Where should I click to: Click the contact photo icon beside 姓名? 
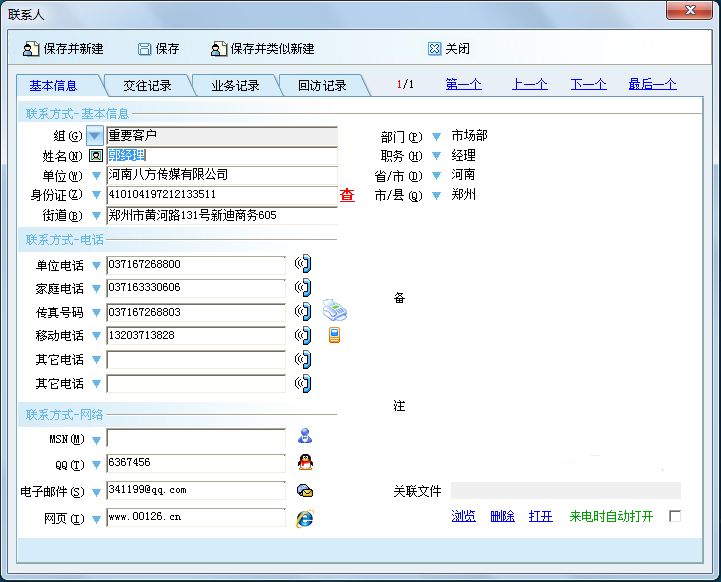[x=96, y=156]
